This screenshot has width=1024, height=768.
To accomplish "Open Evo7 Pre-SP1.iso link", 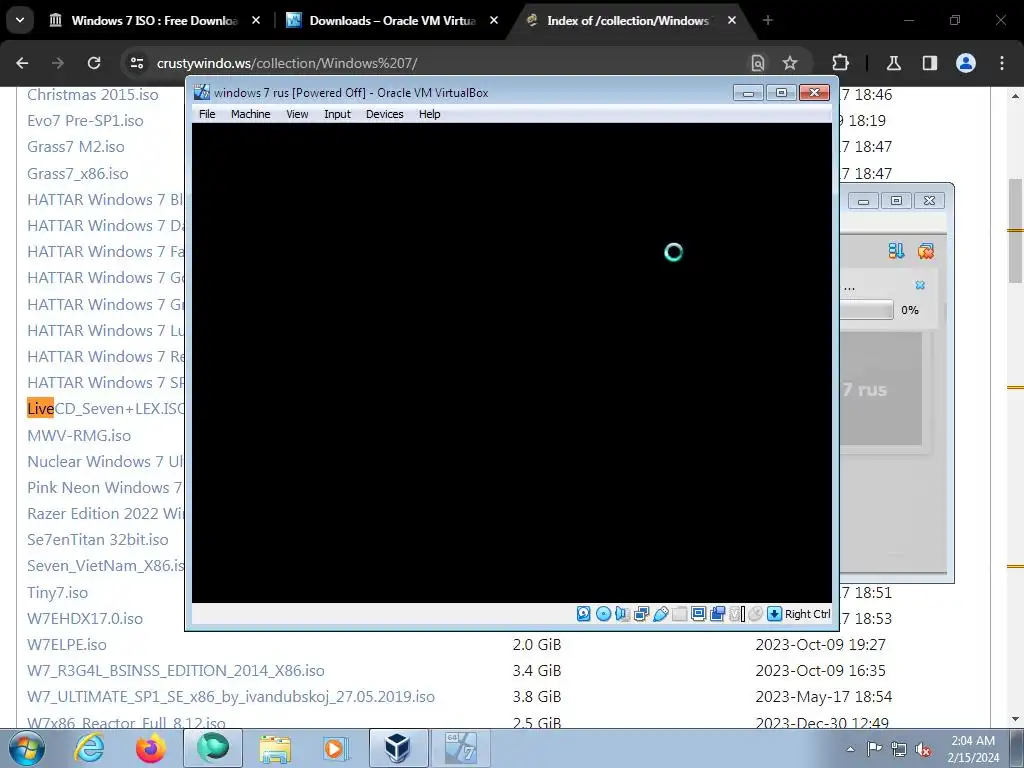I will click(85, 120).
